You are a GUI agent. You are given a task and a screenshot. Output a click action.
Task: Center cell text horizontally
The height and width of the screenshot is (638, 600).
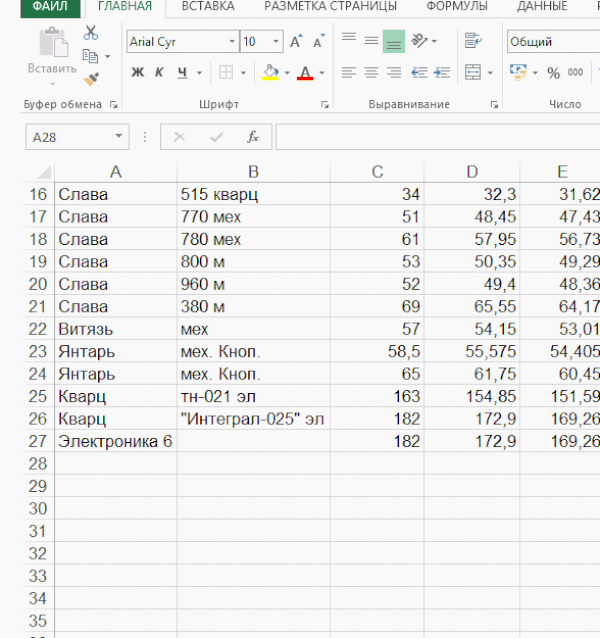[371, 72]
